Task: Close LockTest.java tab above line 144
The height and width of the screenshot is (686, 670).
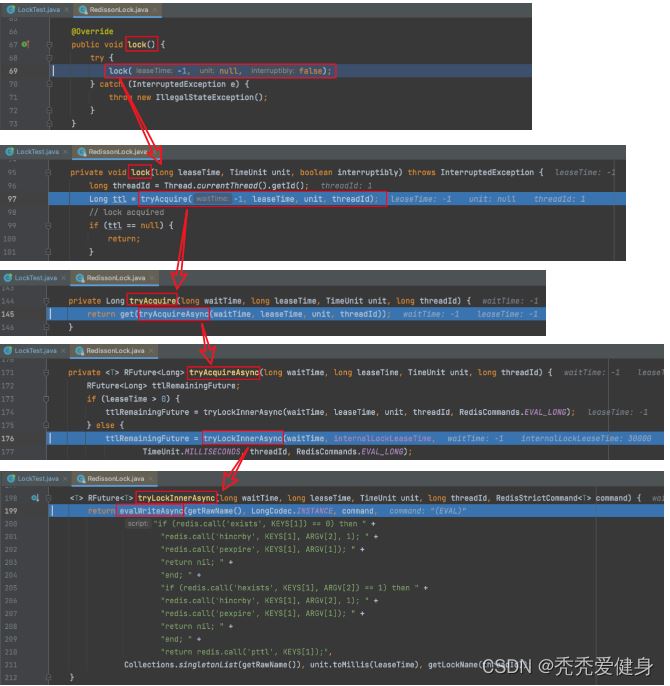Action: 65,278
